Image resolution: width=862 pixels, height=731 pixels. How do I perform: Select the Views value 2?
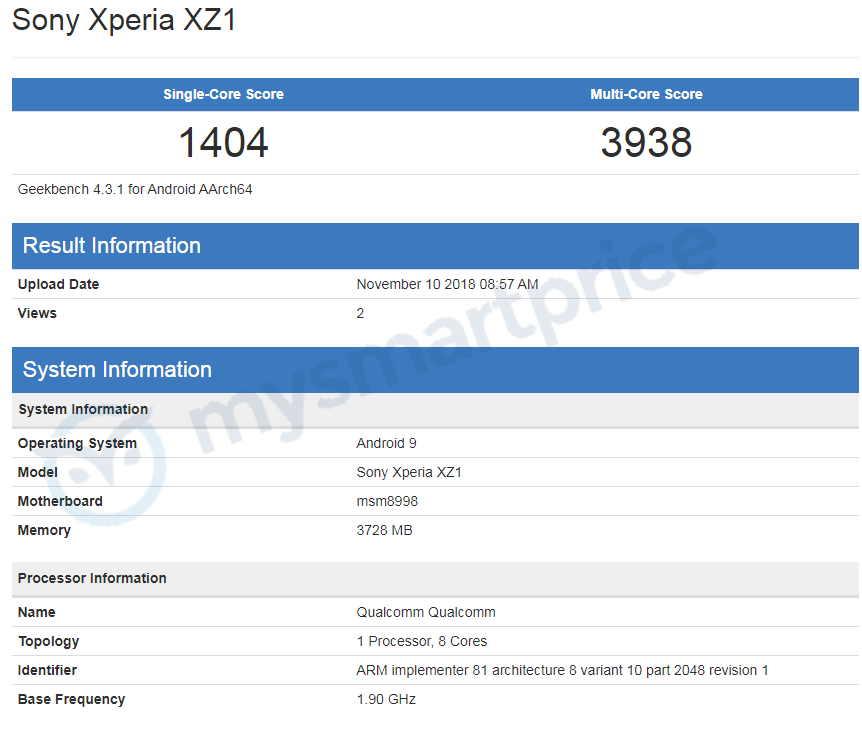click(360, 313)
